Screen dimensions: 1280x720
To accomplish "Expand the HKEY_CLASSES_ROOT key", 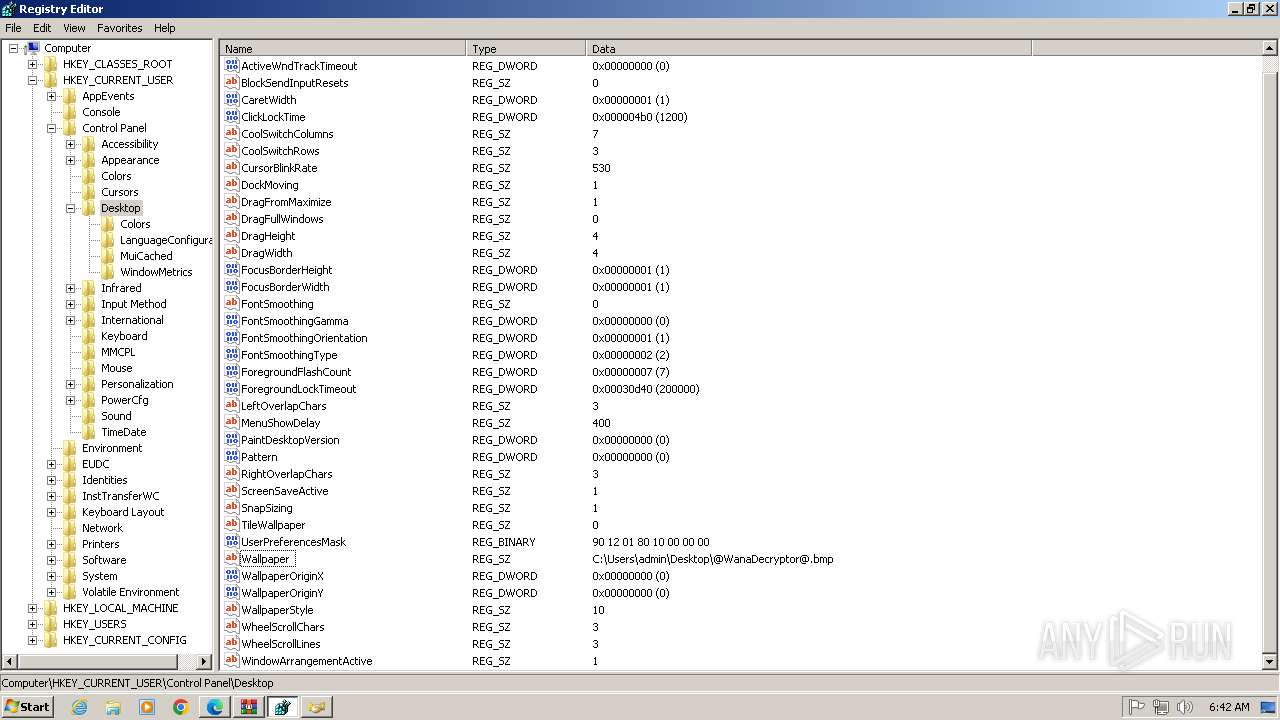I will pos(32,64).
